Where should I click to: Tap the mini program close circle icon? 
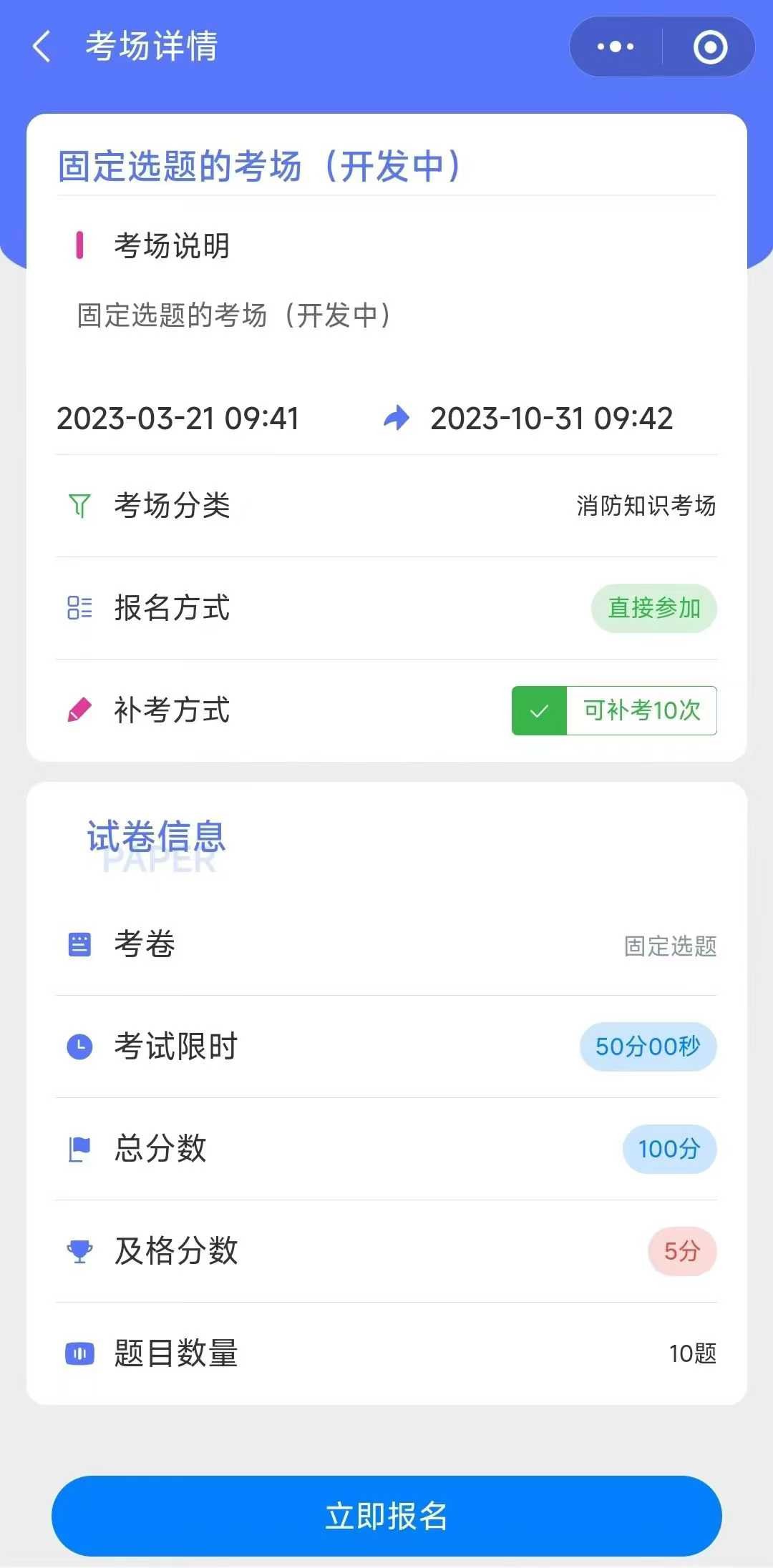[x=710, y=47]
